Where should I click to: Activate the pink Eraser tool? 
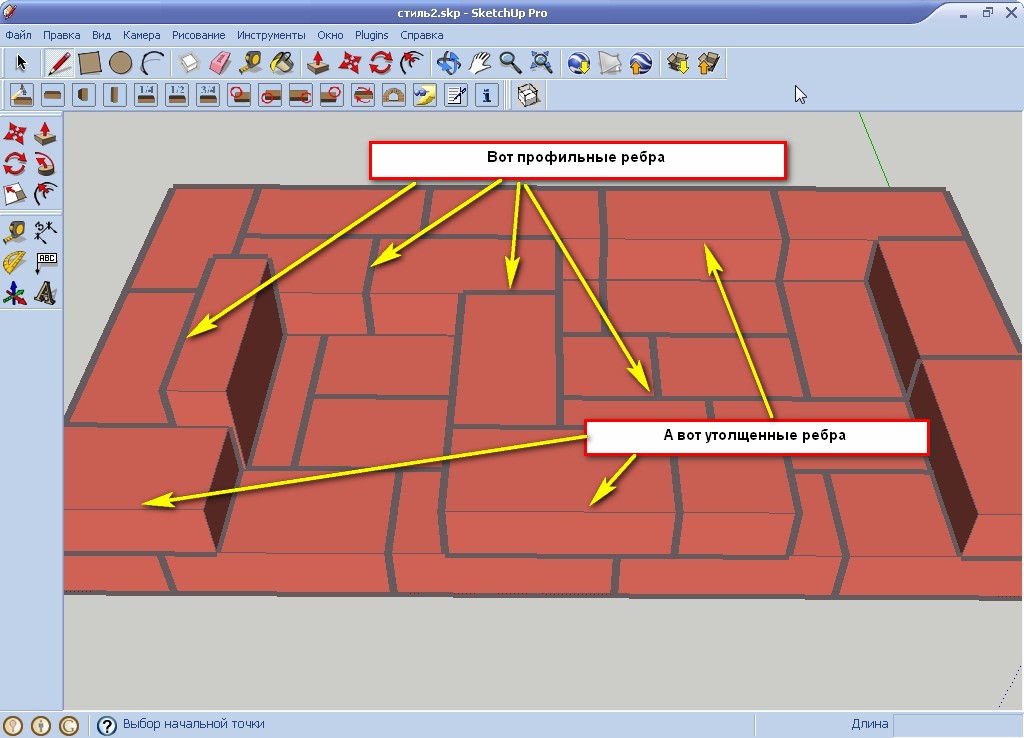click(220, 63)
